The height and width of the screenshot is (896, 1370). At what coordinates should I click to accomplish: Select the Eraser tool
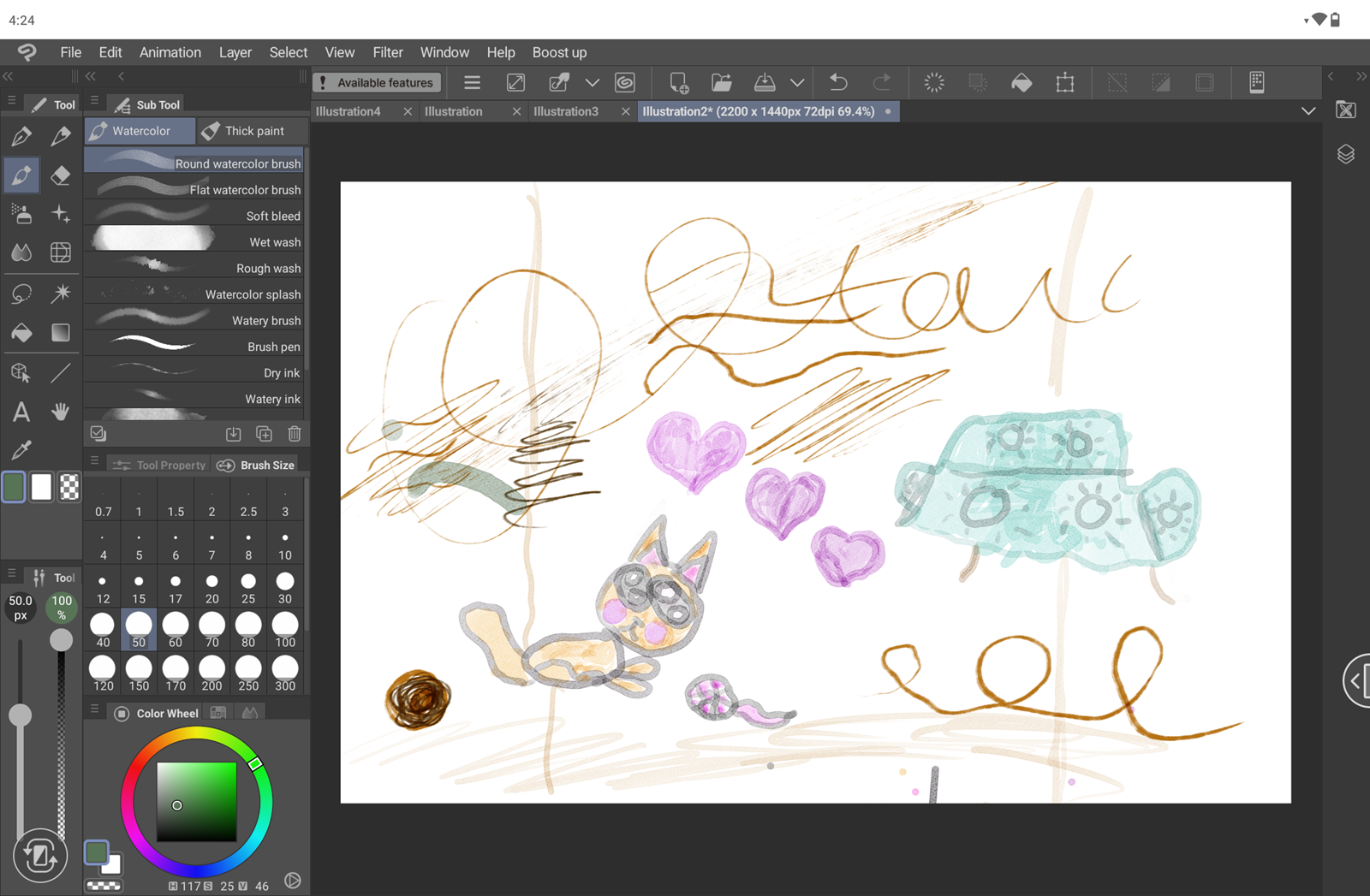click(x=60, y=175)
